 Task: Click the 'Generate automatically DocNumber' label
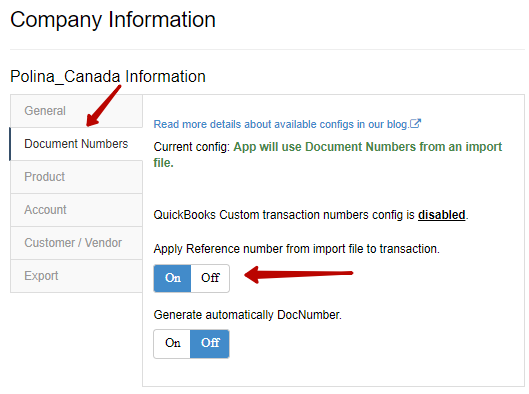248,315
